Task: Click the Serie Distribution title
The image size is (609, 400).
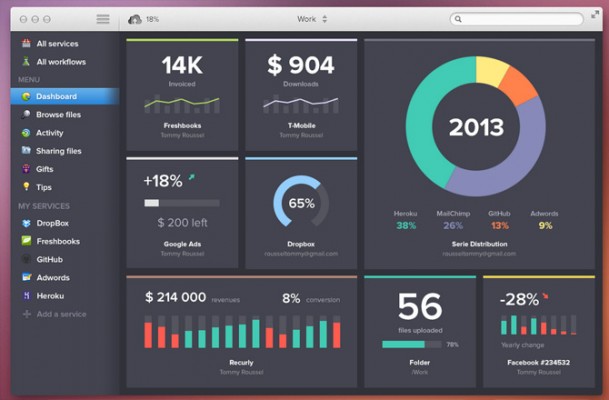Action: coord(479,244)
